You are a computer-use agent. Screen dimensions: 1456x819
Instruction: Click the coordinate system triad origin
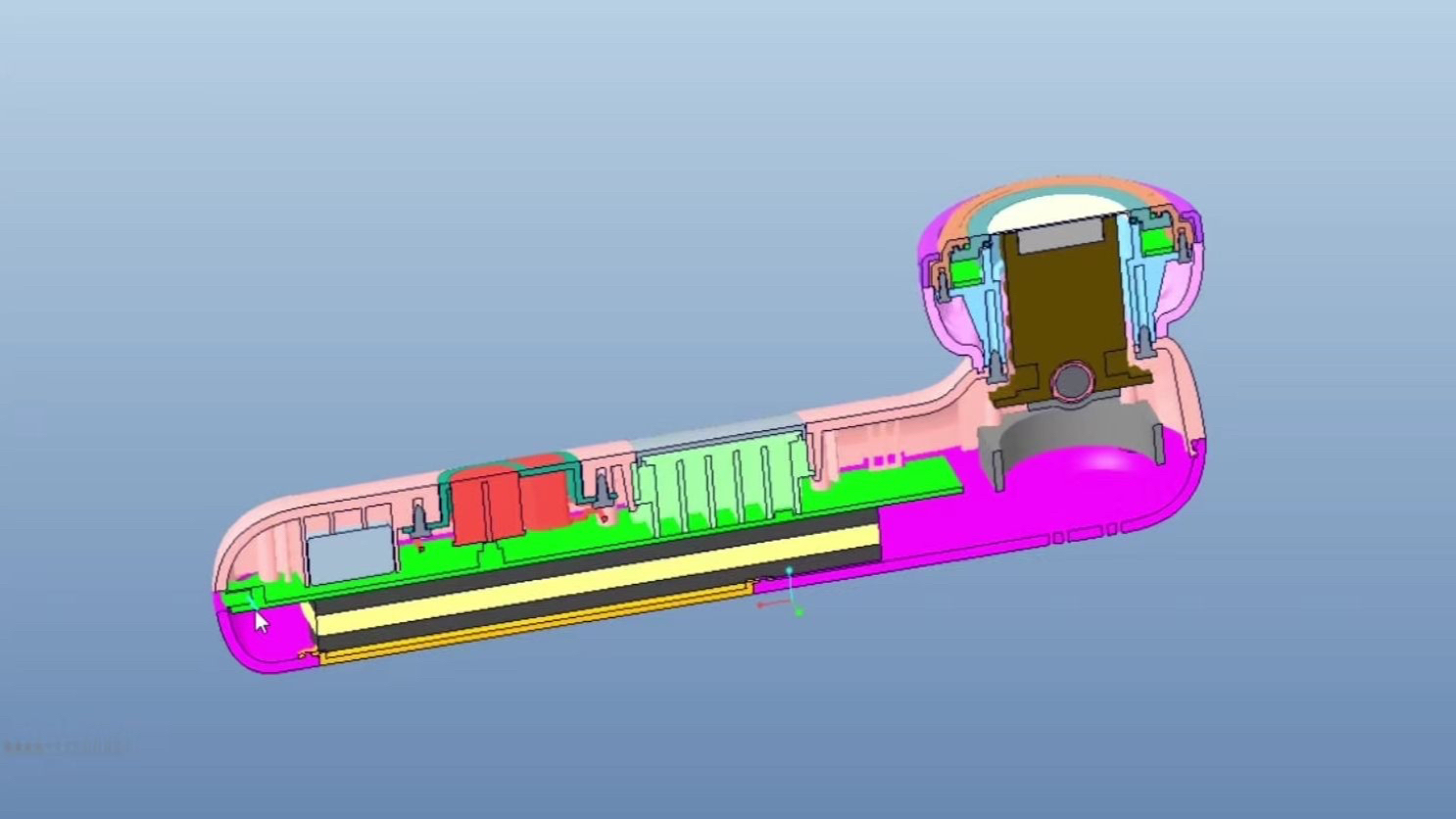(x=790, y=601)
